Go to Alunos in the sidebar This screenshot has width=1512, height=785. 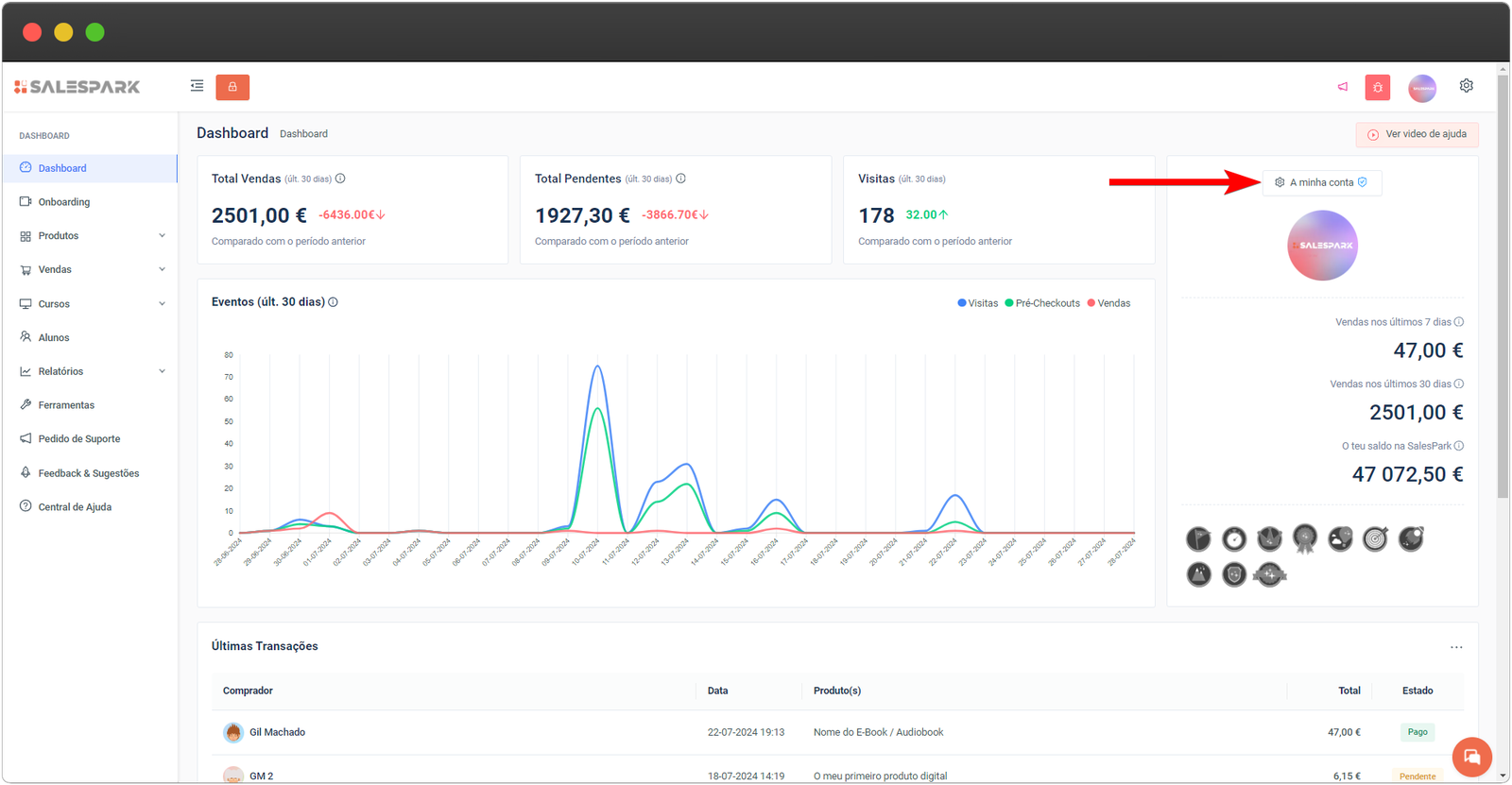pos(54,338)
